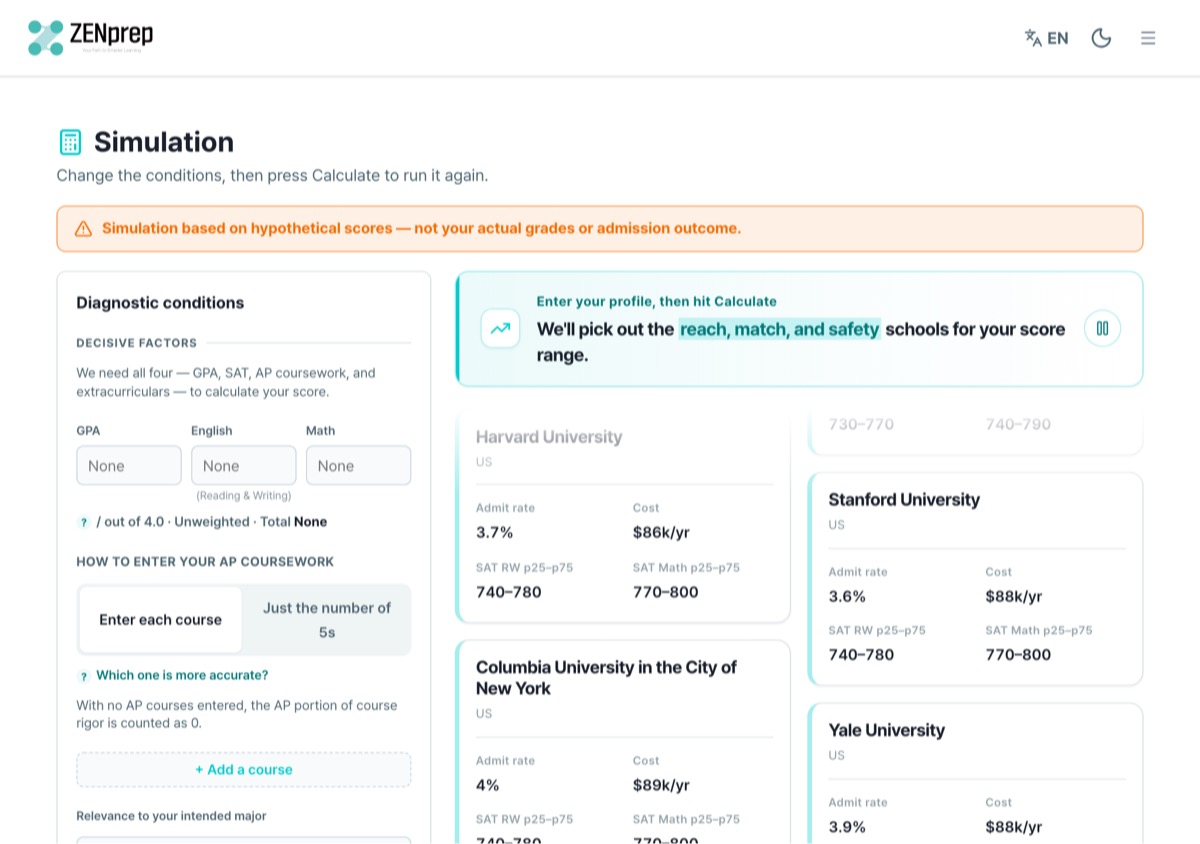Open the Columbia University card title
The image size is (1200, 844).
606,678
